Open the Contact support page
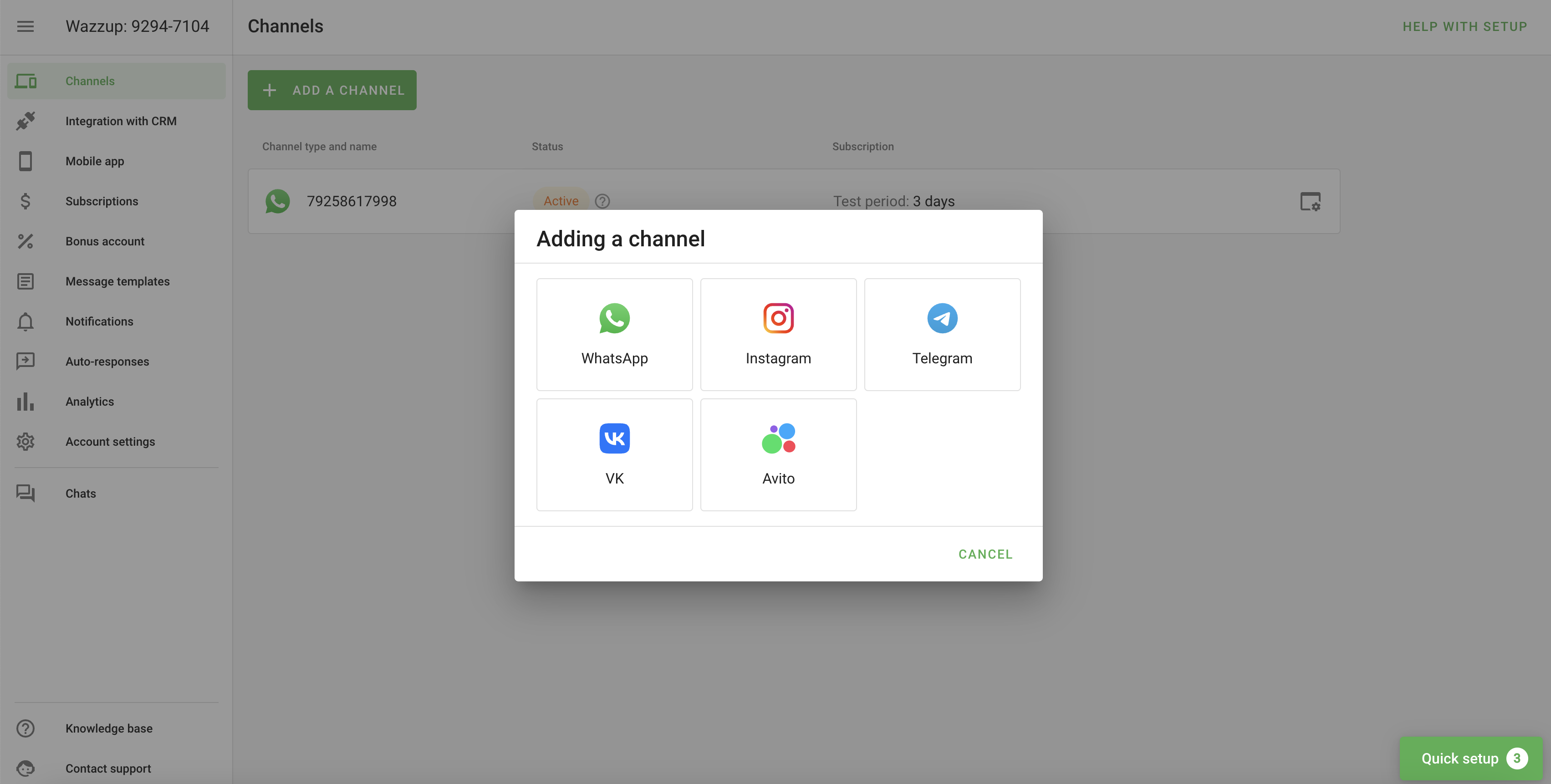1551x784 pixels. [x=108, y=769]
